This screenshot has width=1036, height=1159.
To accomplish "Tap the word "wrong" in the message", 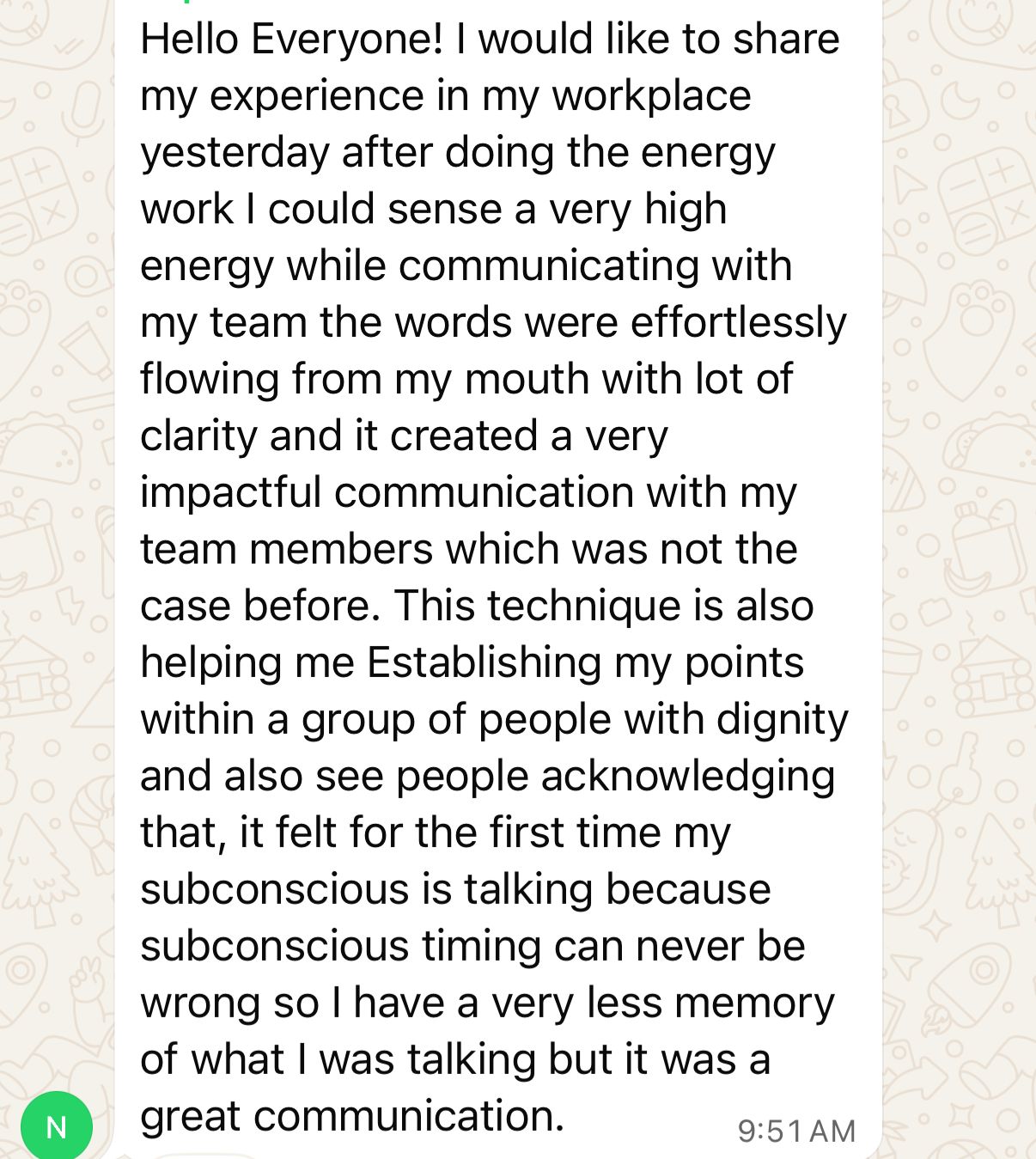I will click(x=200, y=1003).
